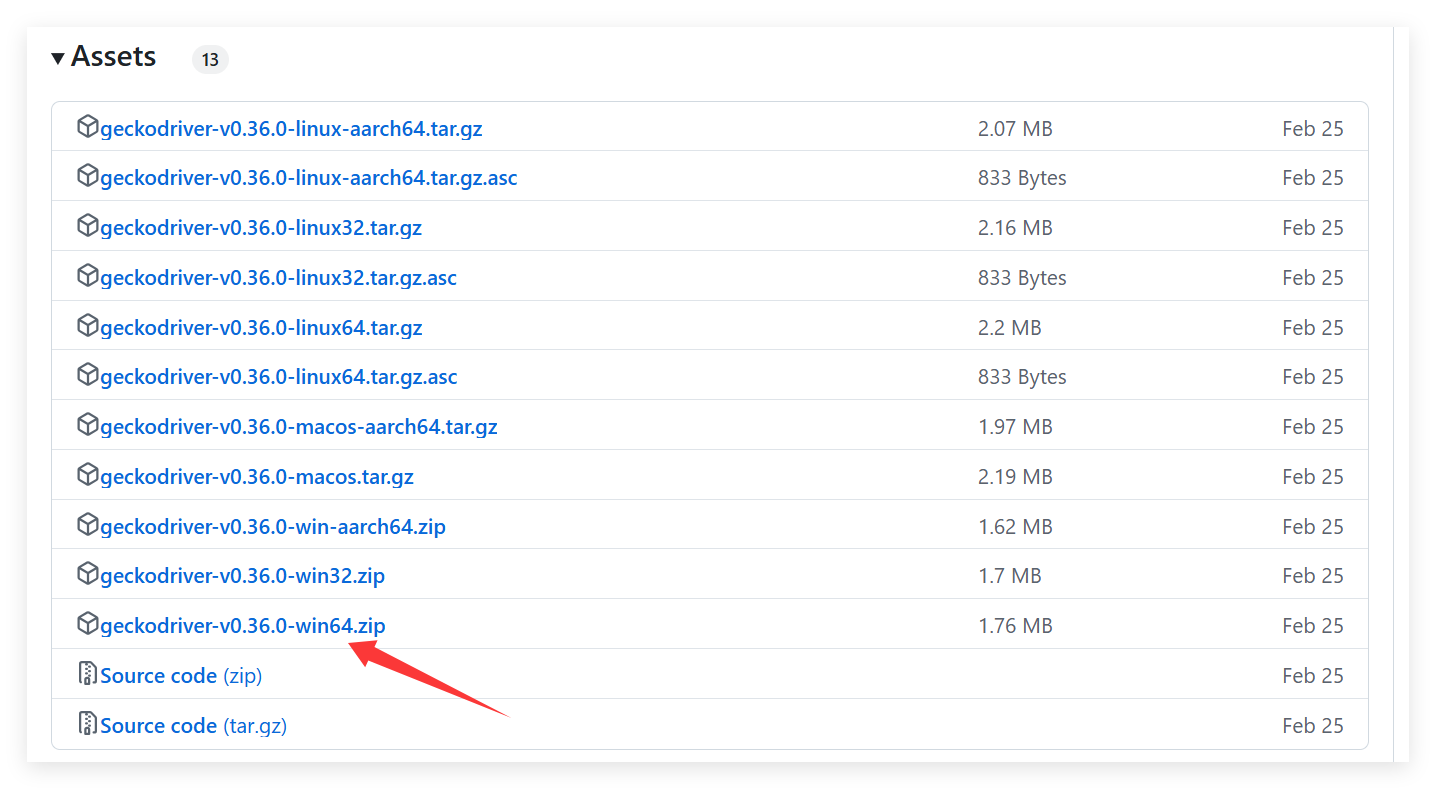Download geckodriver-v0.36.0-macos.tar.gz
Image resolution: width=1436 pixels, height=789 pixels.
257,477
